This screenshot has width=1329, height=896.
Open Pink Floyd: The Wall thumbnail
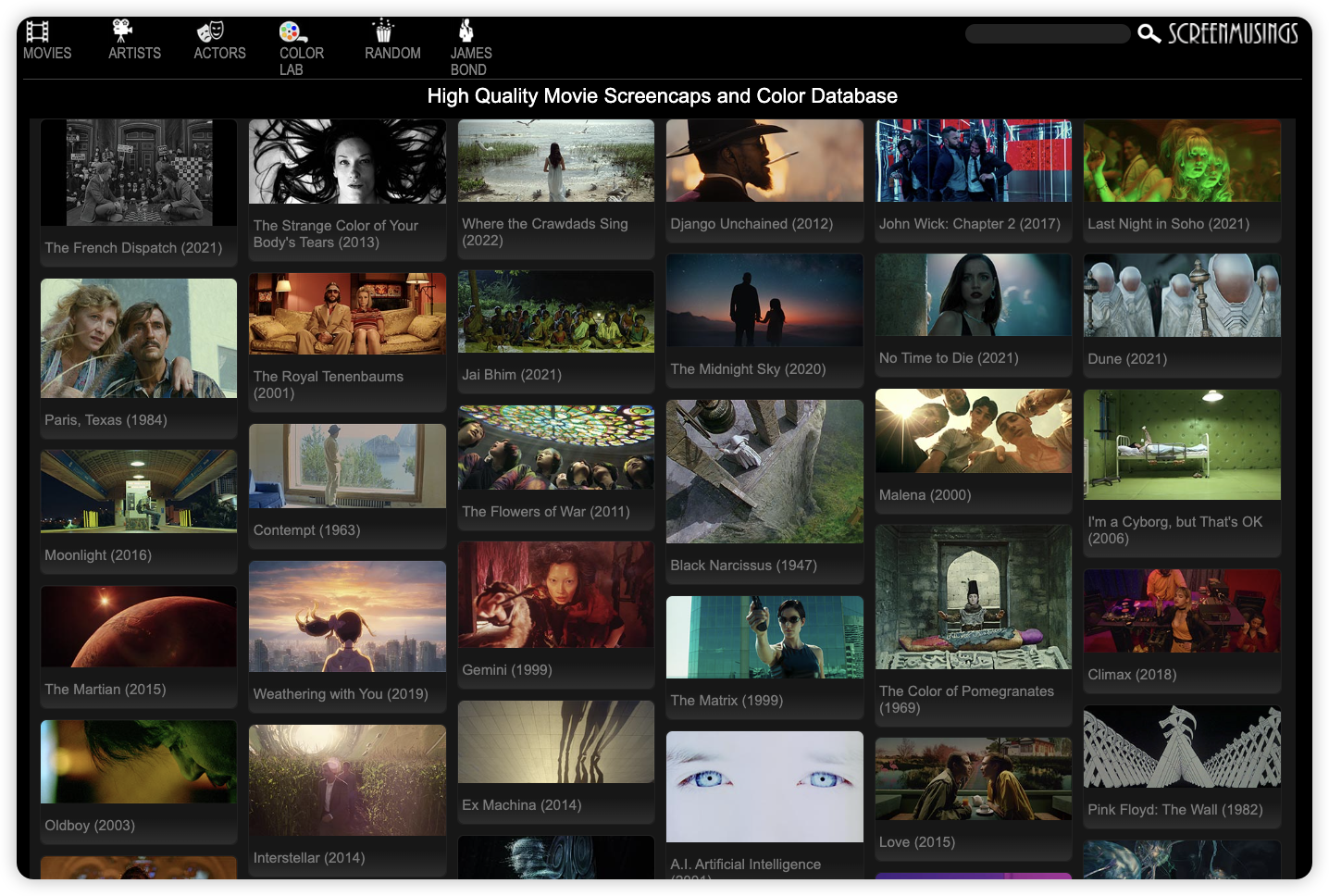tap(1182, 747)
